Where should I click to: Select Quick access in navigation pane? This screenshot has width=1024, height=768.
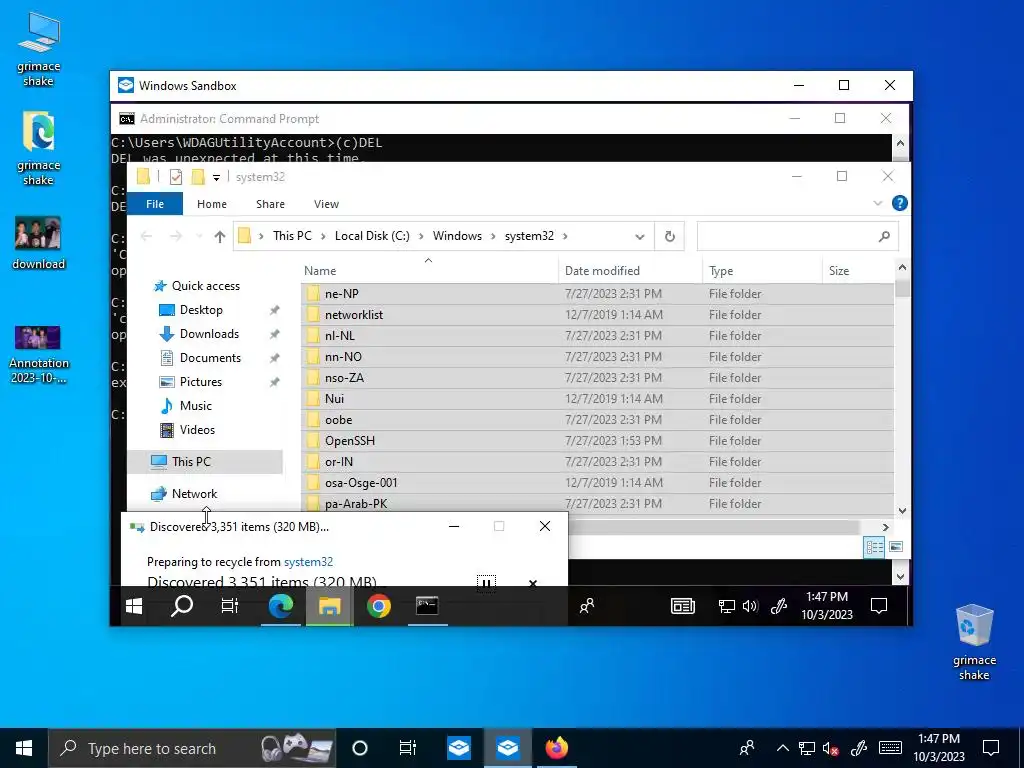206,285
